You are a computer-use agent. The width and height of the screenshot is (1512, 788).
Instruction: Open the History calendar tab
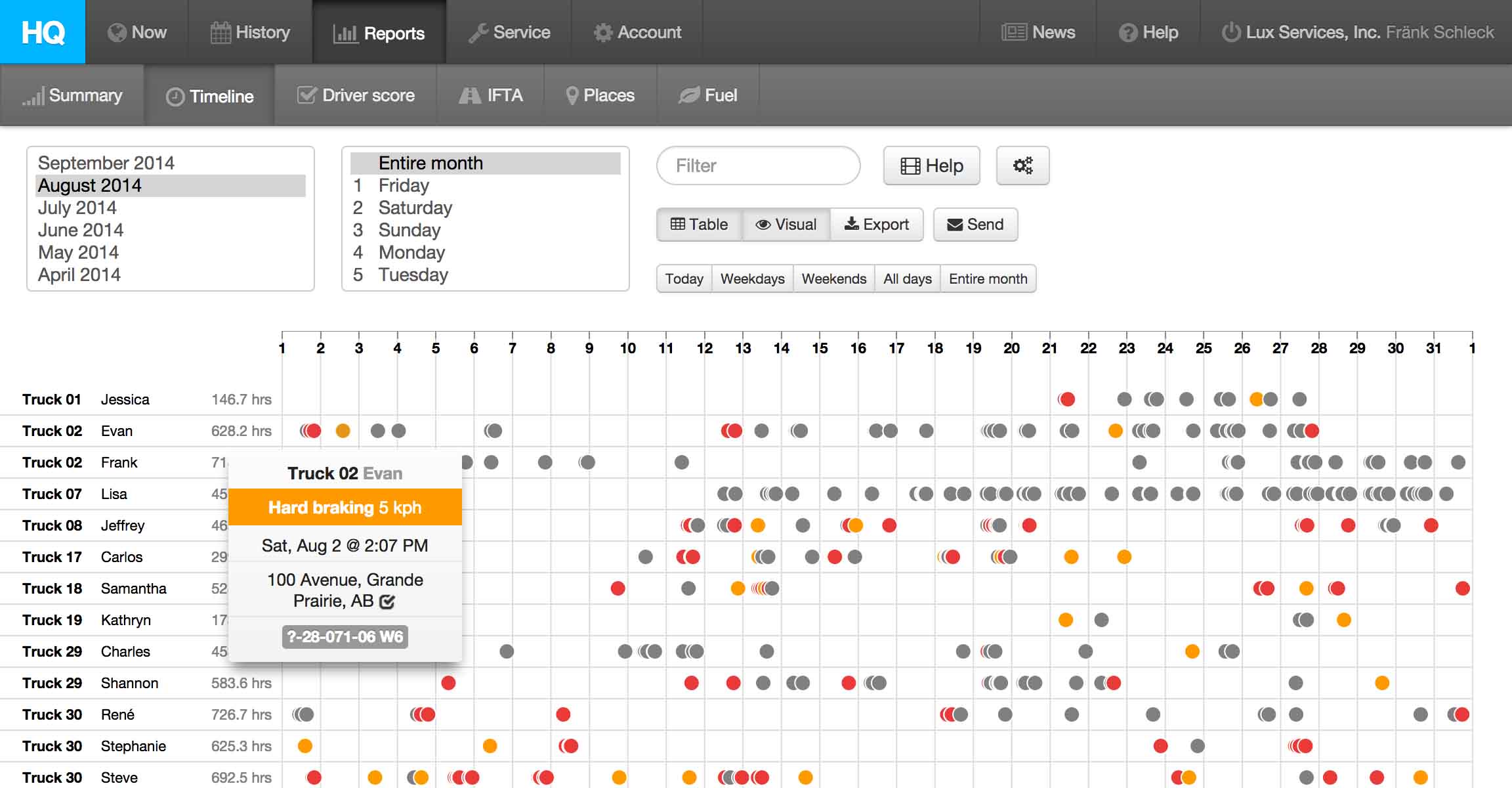[x=250, y=32]
